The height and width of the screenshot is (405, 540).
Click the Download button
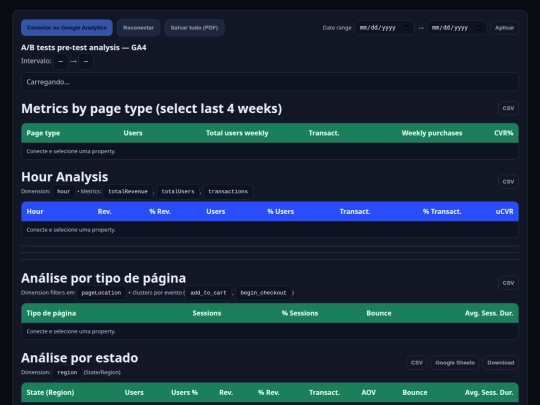click(x=501, y=363)
